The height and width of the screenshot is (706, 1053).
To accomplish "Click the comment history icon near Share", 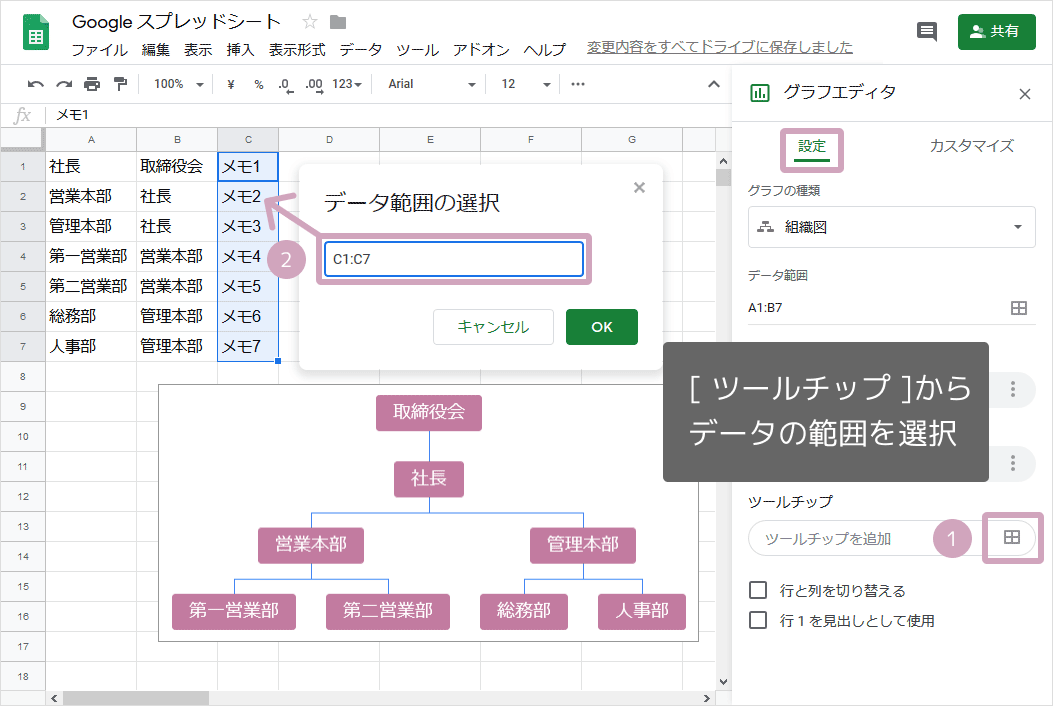I will click(926, 31).
